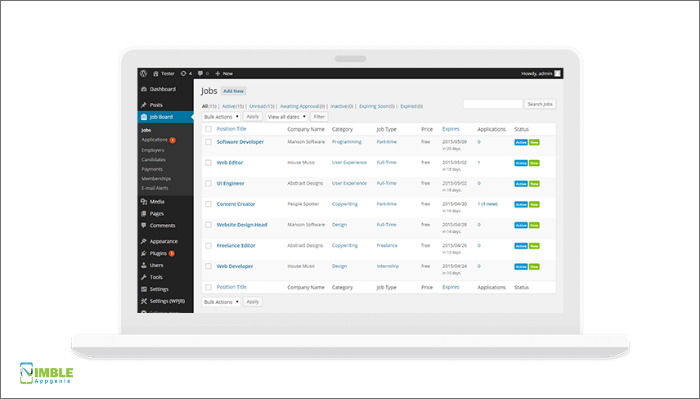Click the plus New icon in admin bar
Viewport: 700px width, 399px height.
pyautogui.click(x=218, y=74)
